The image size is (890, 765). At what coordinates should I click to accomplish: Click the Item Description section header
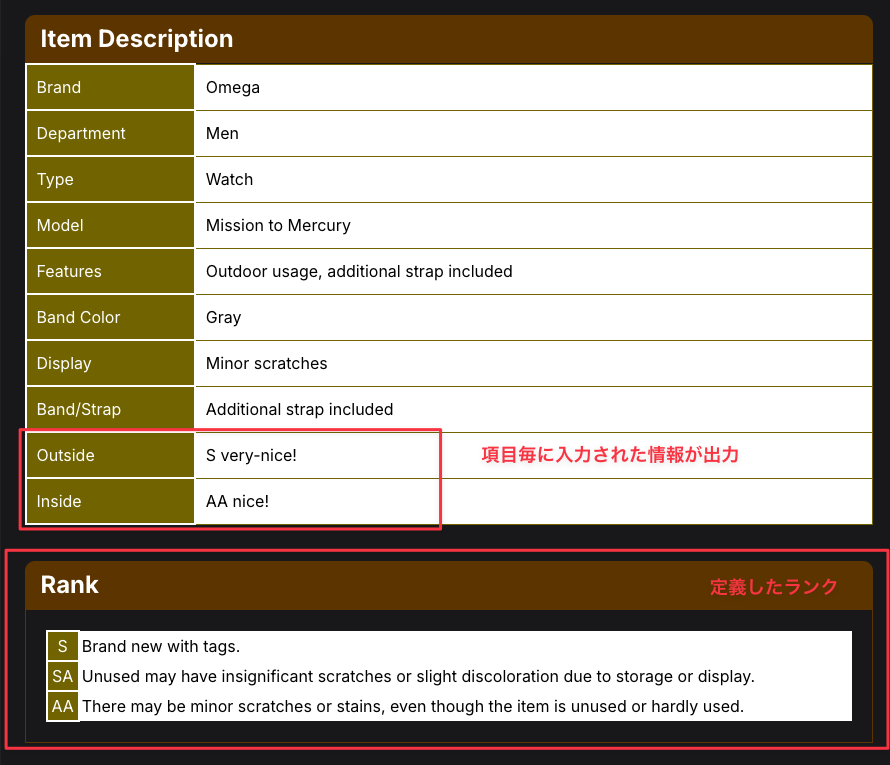pos(137,39)
